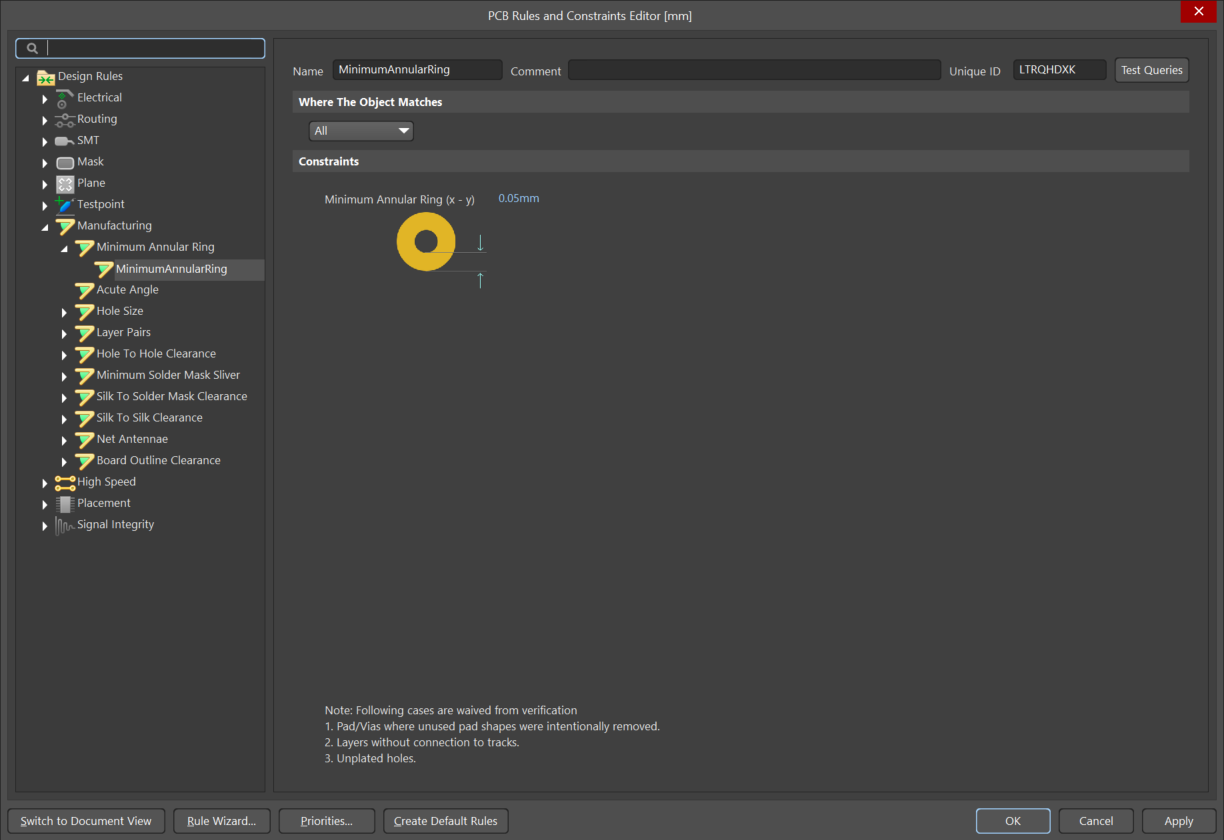
Task: Click Create Default Rules button
Action: coord(445,821)
